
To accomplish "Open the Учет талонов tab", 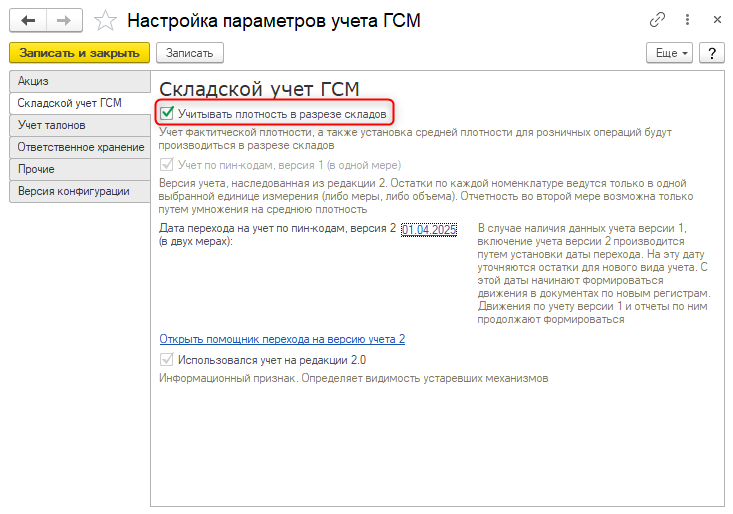I will [52, 125].
